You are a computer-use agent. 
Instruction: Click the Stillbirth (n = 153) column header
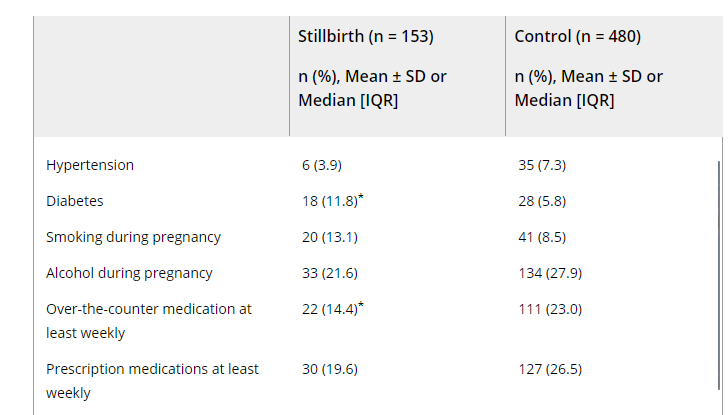pos(365,37)
